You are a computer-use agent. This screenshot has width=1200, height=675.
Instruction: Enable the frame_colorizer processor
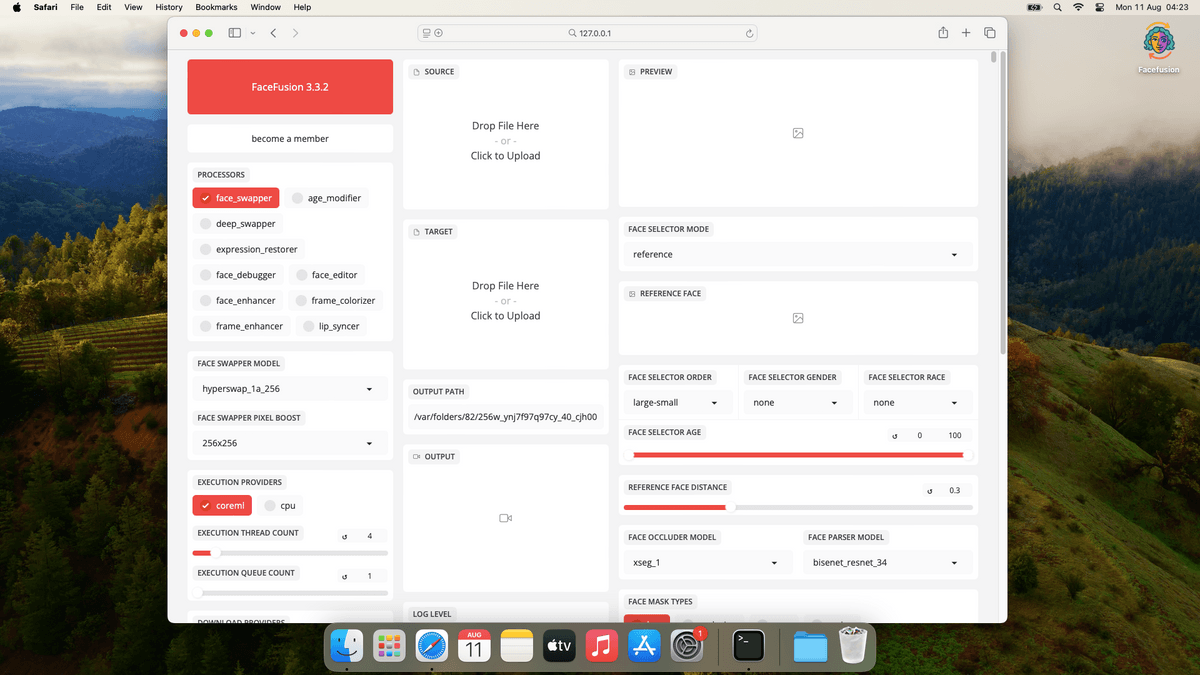[x=335, y=300]
